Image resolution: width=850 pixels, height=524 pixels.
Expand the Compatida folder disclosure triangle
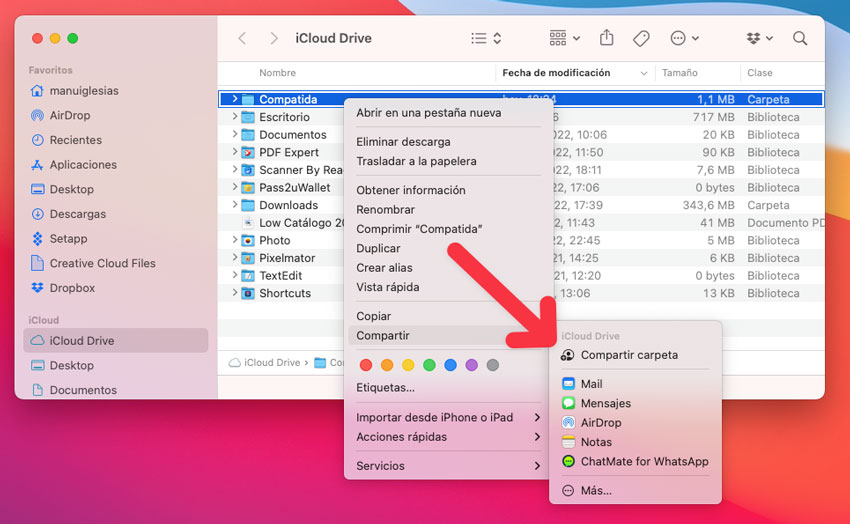pos(234,99)
